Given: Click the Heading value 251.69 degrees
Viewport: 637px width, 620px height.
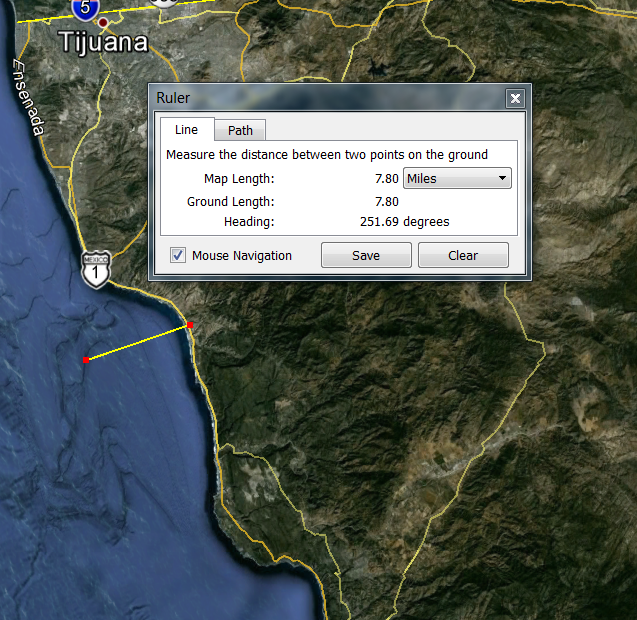Looking at the screenshot, I should [x=404, y=222].
